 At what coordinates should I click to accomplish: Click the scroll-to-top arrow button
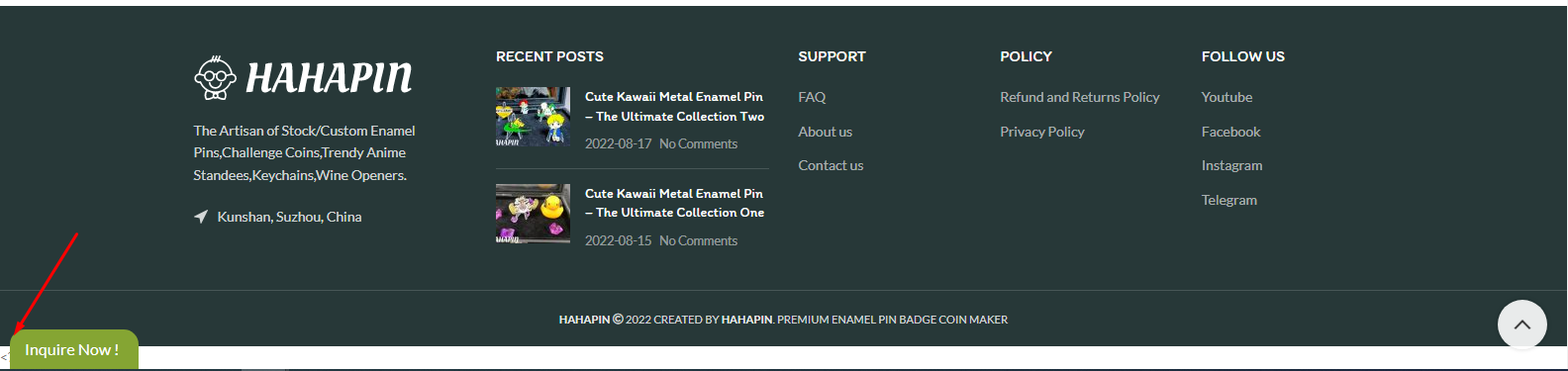(x=1522, y=325)
